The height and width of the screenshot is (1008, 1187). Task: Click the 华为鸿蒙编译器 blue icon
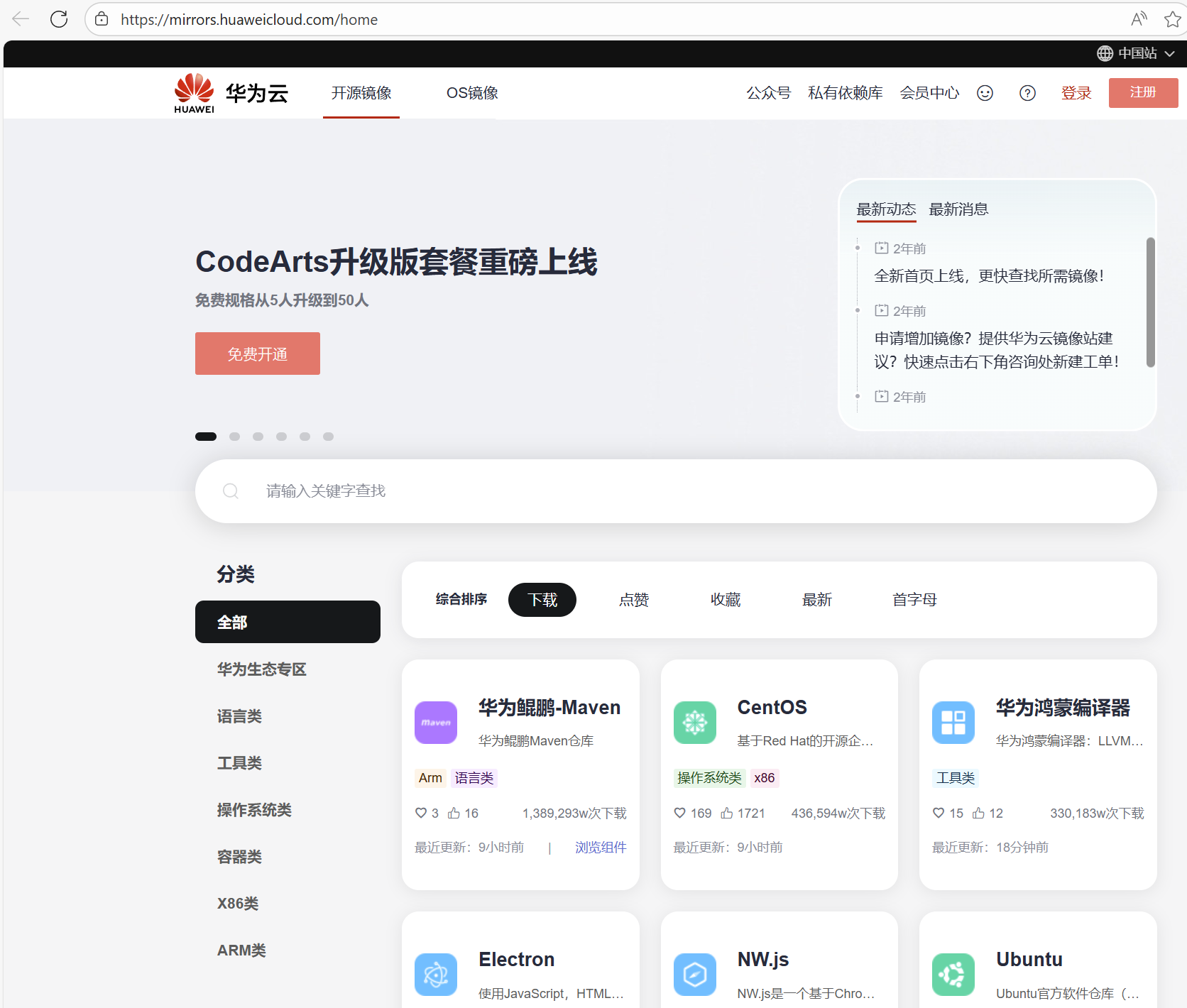click(x=953, y=723)
